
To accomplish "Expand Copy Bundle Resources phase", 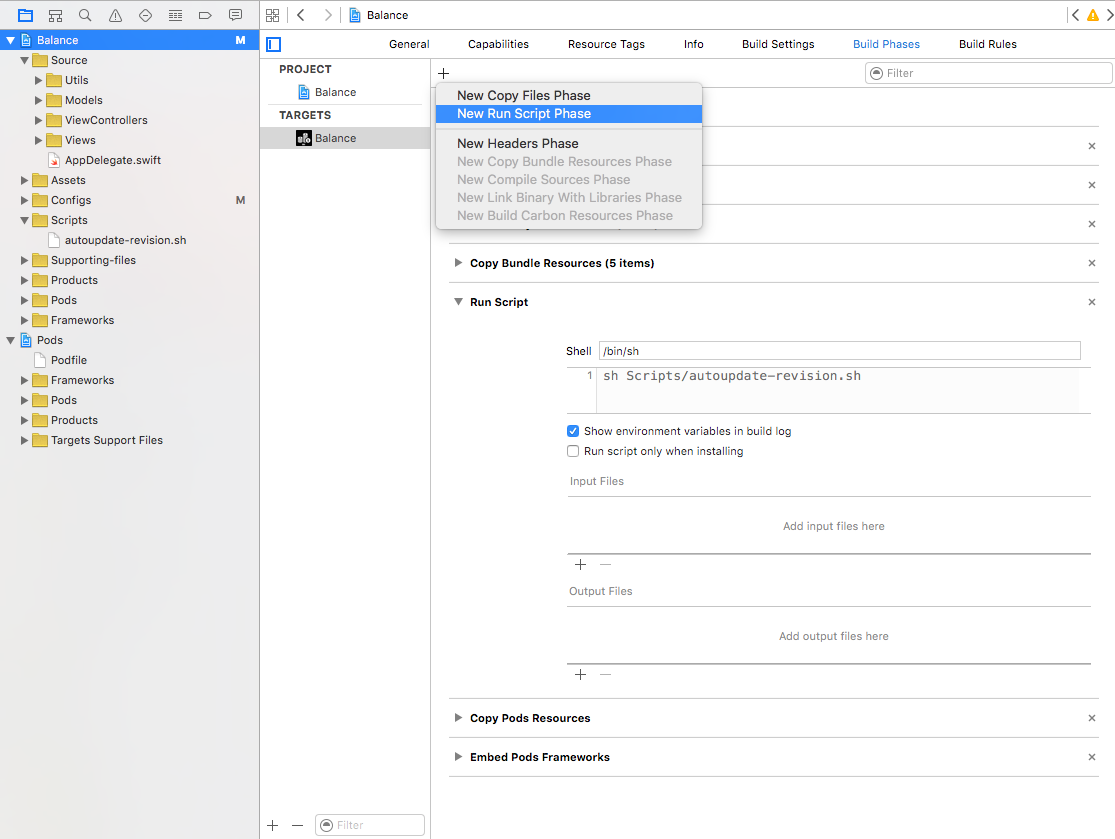I will 458,263.
